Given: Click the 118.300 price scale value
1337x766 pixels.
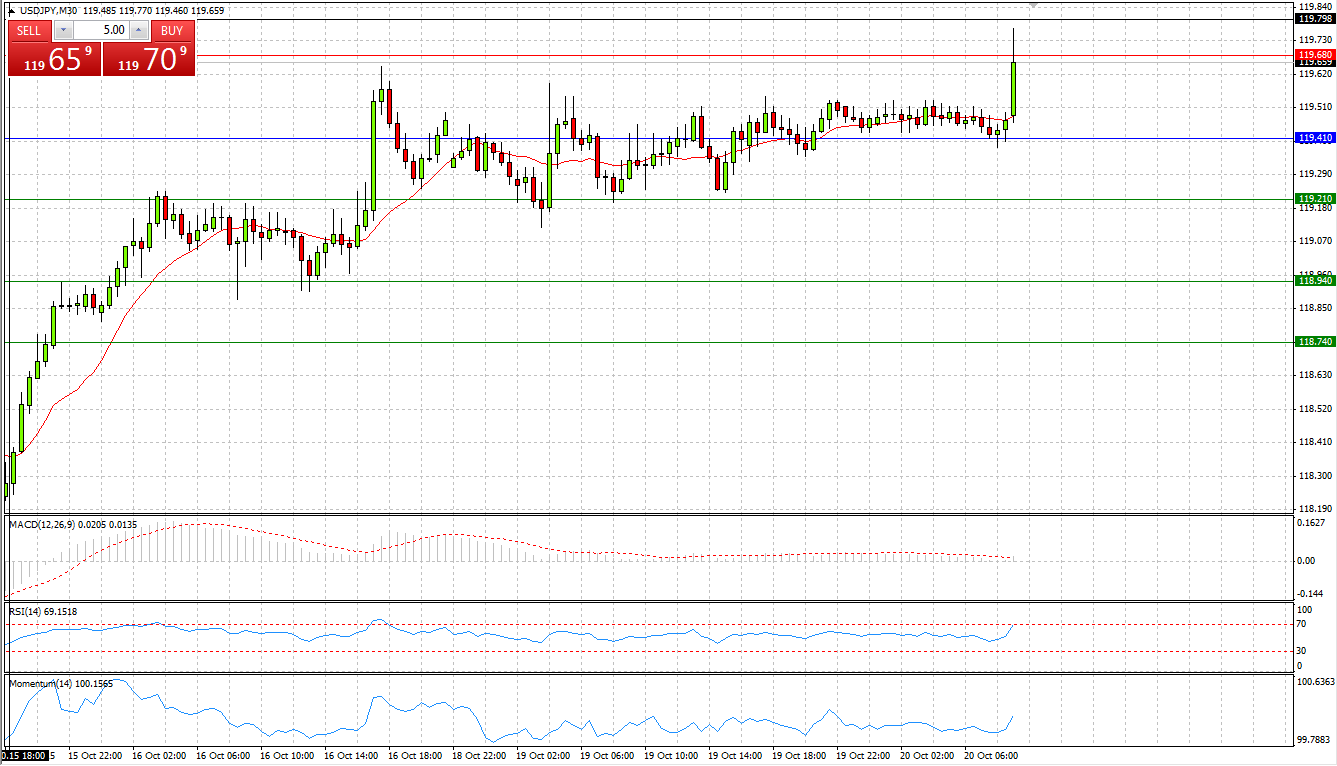Looking at the screenshot, I should [1316, 476].
